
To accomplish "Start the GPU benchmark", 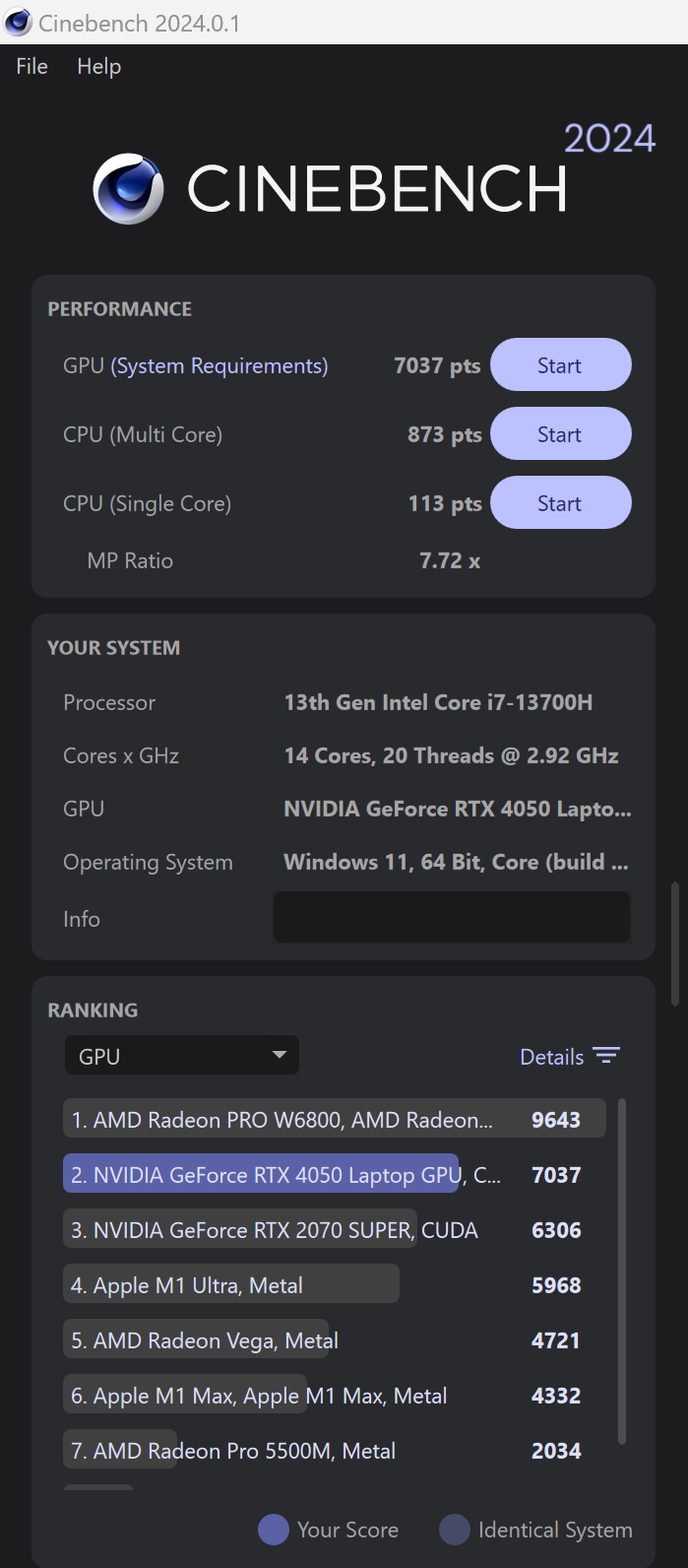I will pyautogui.click(x=560, y=364).
